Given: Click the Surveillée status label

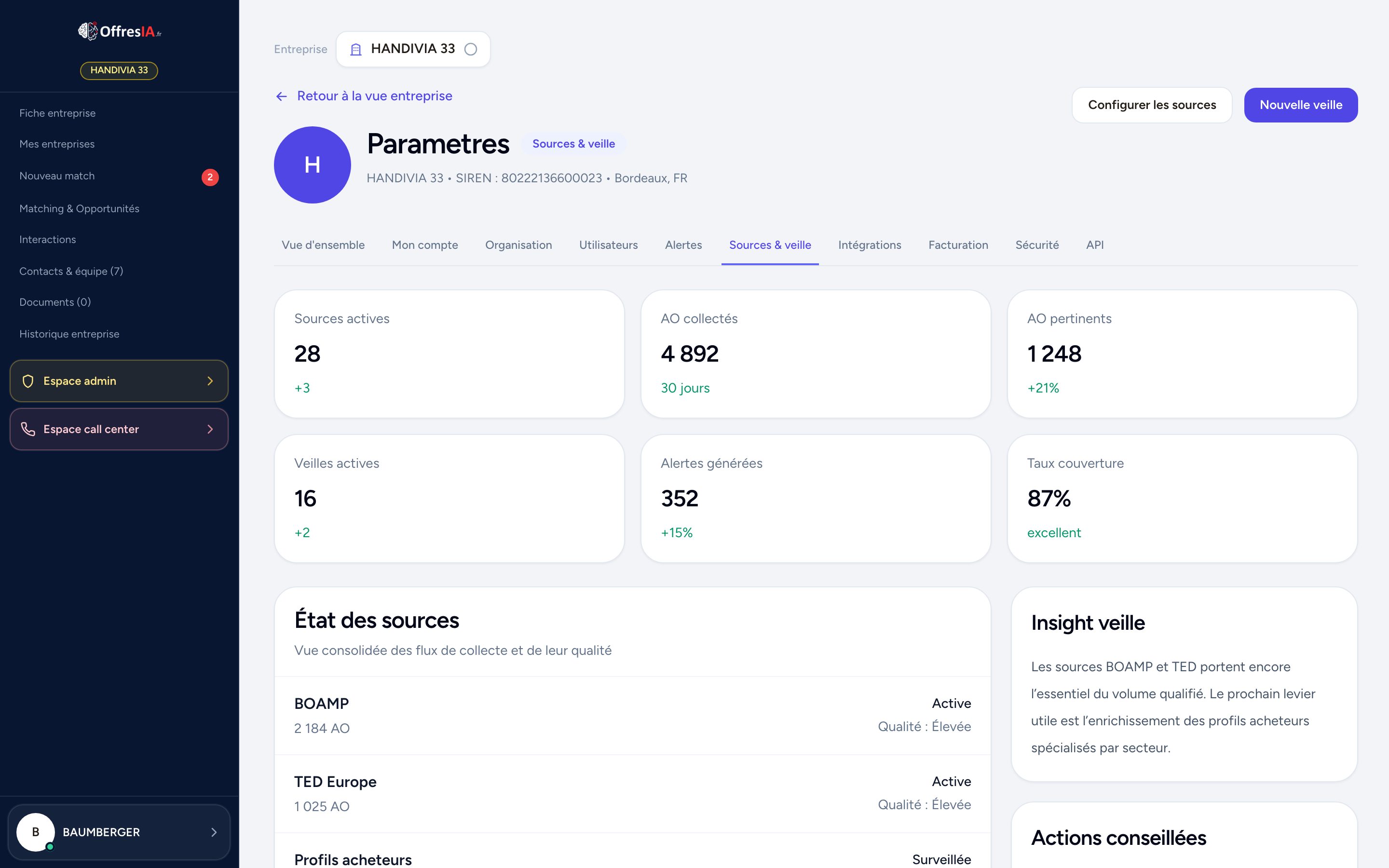Looking at the screenshot, I should pyautogui.click(x=941, y=859).
